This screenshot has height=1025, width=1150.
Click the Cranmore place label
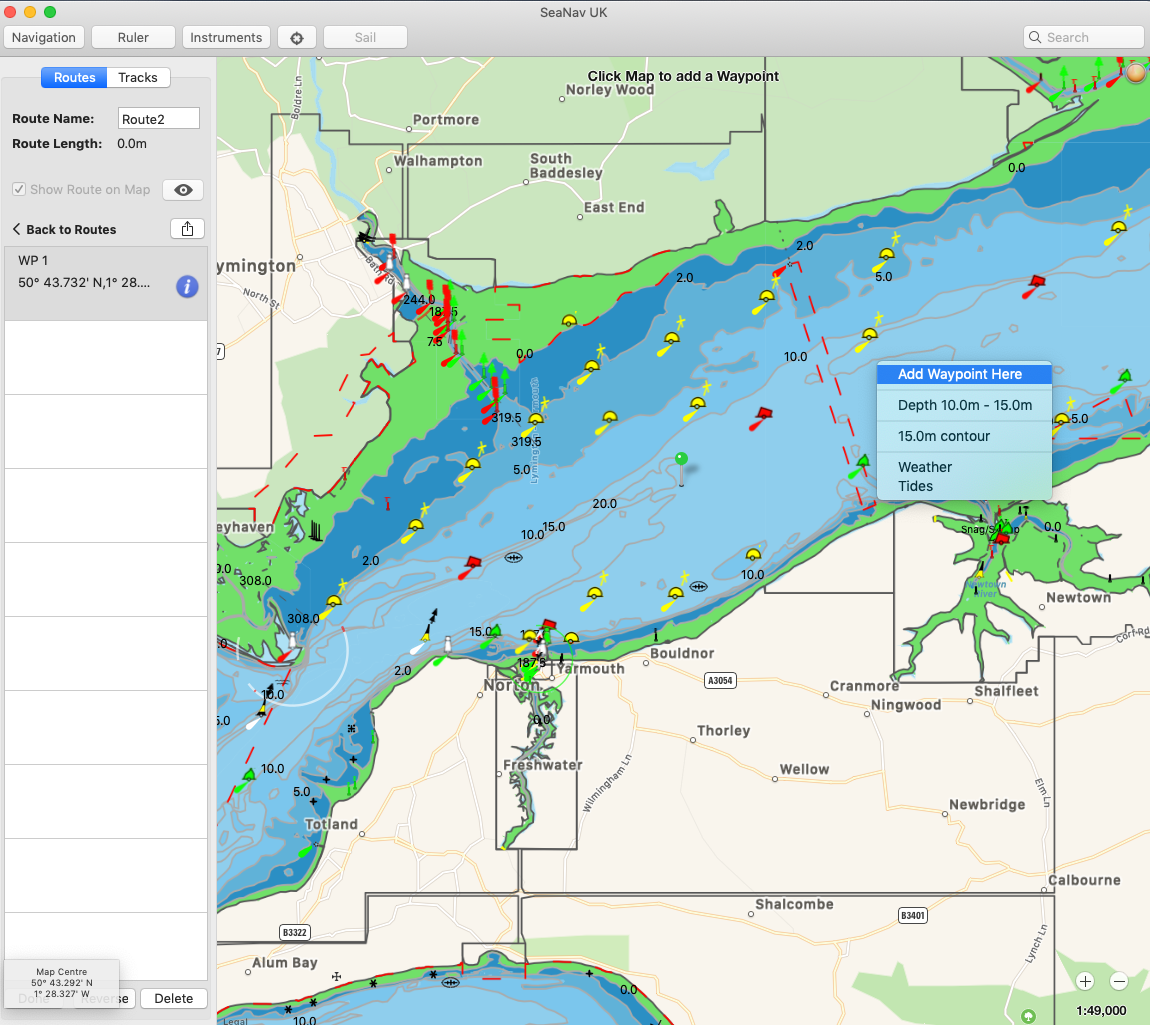click(865, 686)
